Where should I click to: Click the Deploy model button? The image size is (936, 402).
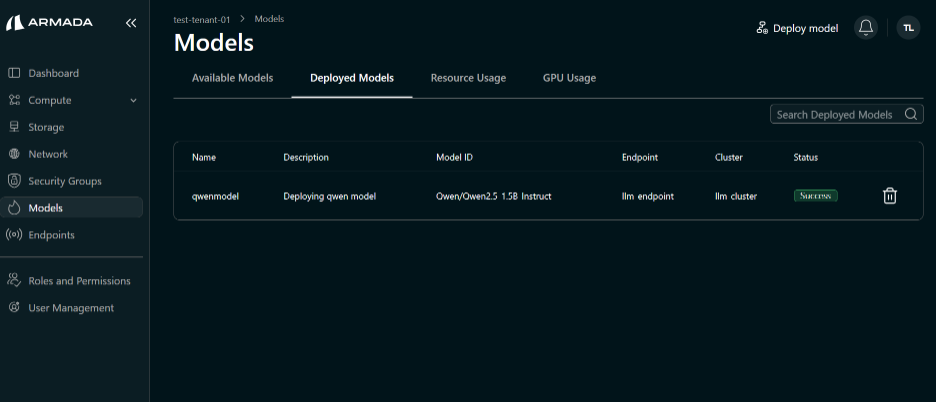click(x=797, y=28)
